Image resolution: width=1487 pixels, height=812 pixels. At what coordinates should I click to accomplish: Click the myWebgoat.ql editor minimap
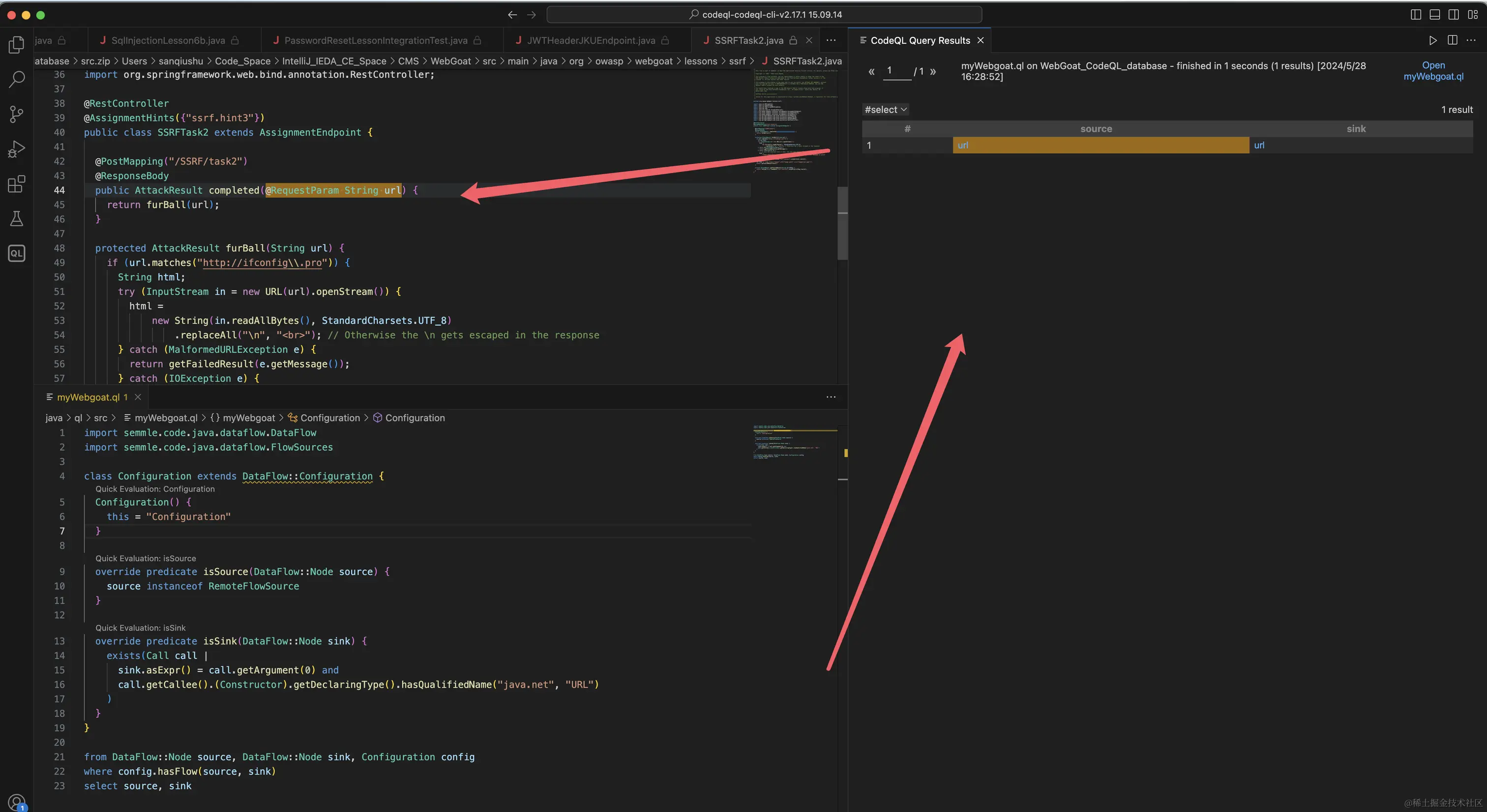click(794, 442)
